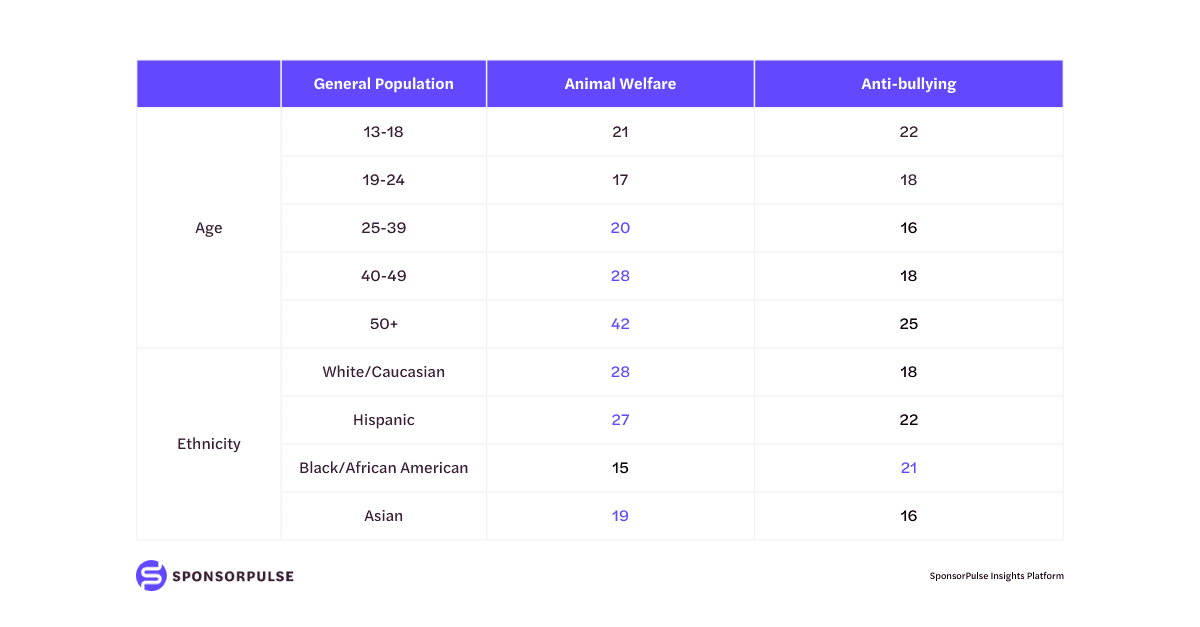Select the Animal Welfare column header
1200x627 pixels.
[x=620, y=84]
